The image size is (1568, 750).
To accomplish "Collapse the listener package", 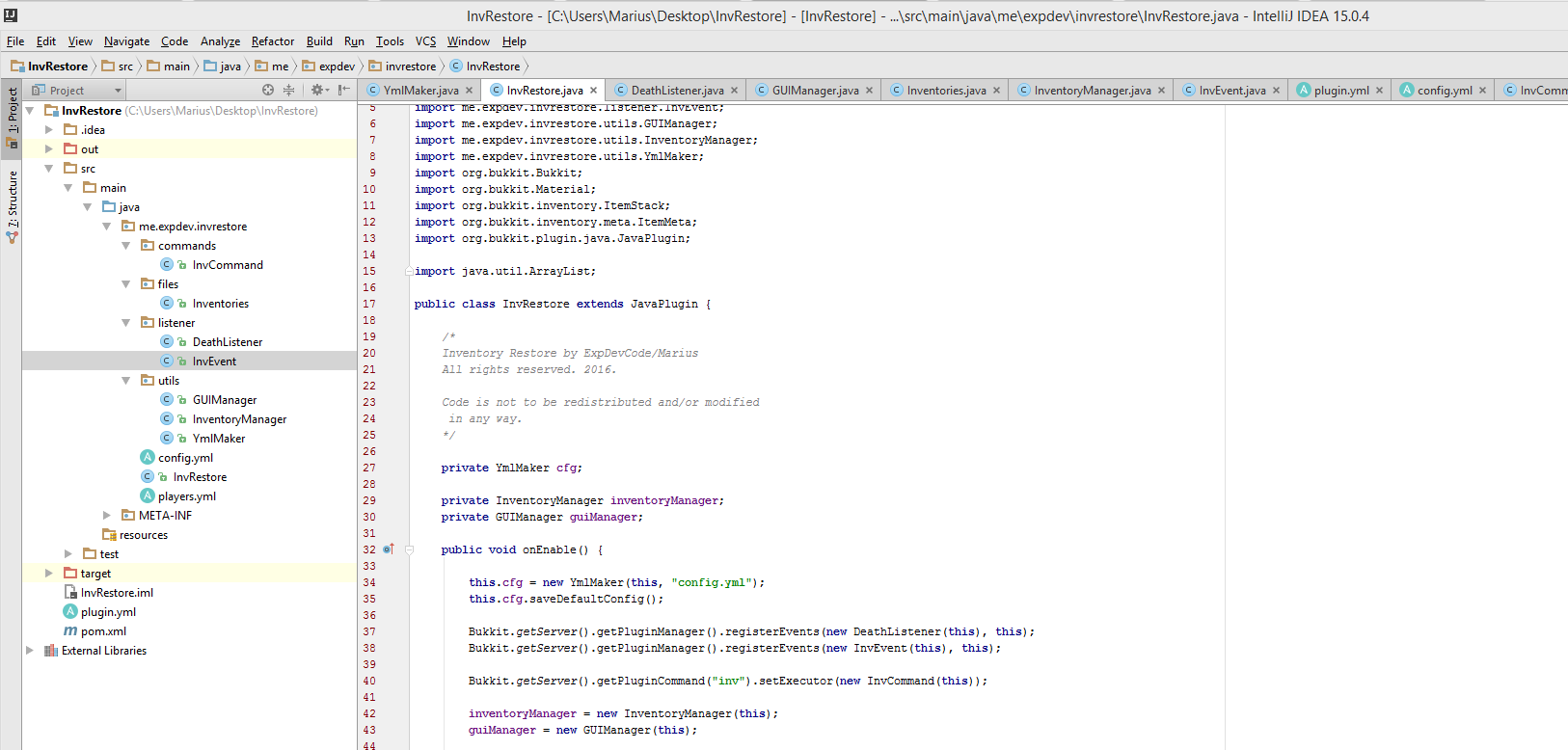I will (x=126, y=322).
